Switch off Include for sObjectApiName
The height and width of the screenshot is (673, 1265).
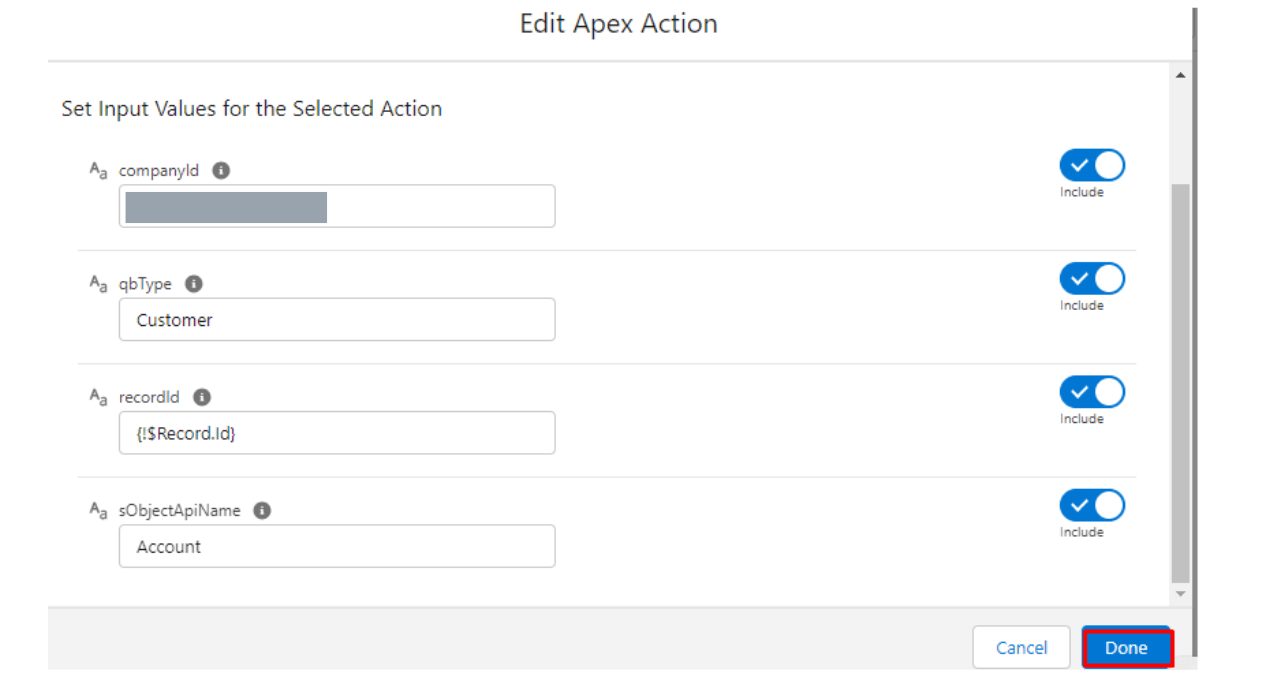coord(1092,505)
